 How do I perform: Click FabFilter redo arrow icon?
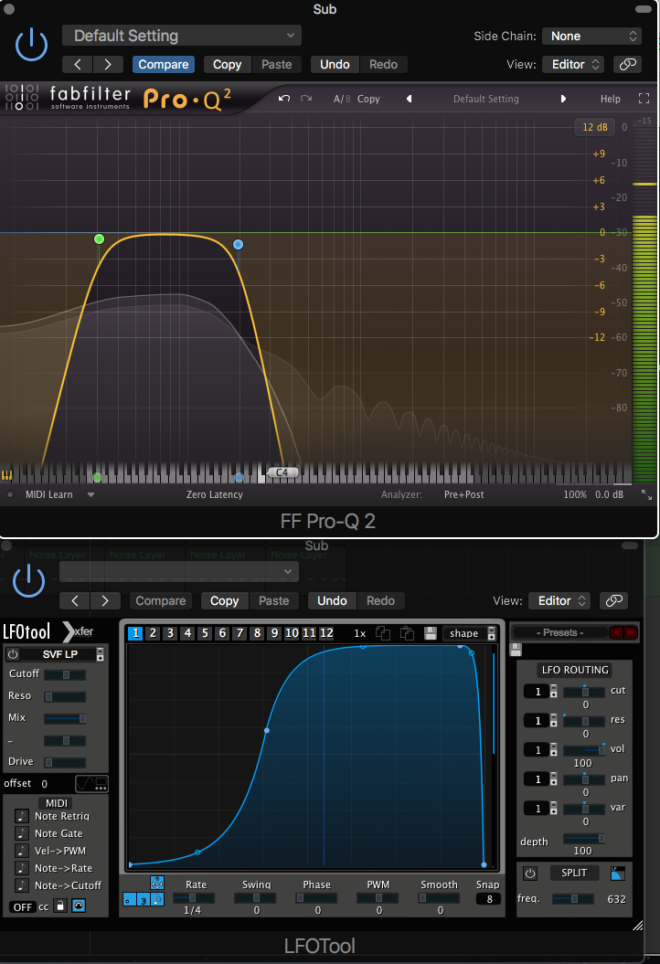coord(306,98)
